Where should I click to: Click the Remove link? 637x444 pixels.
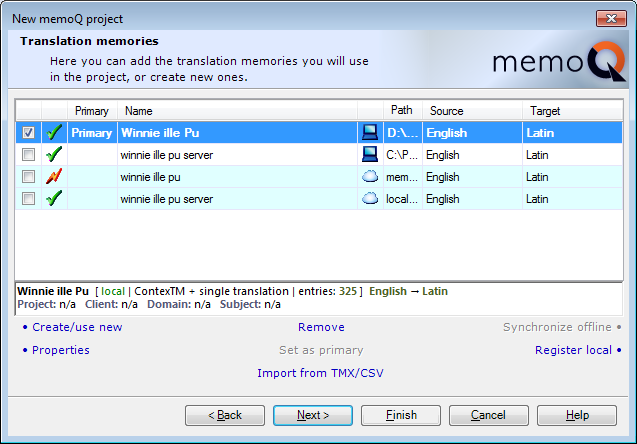321,327
